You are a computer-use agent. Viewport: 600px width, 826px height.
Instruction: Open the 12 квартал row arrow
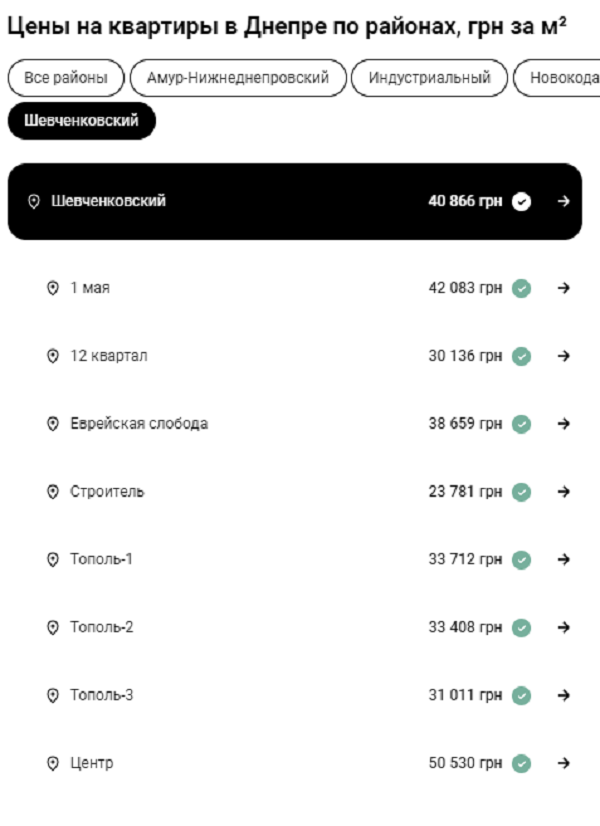[563, 356]
